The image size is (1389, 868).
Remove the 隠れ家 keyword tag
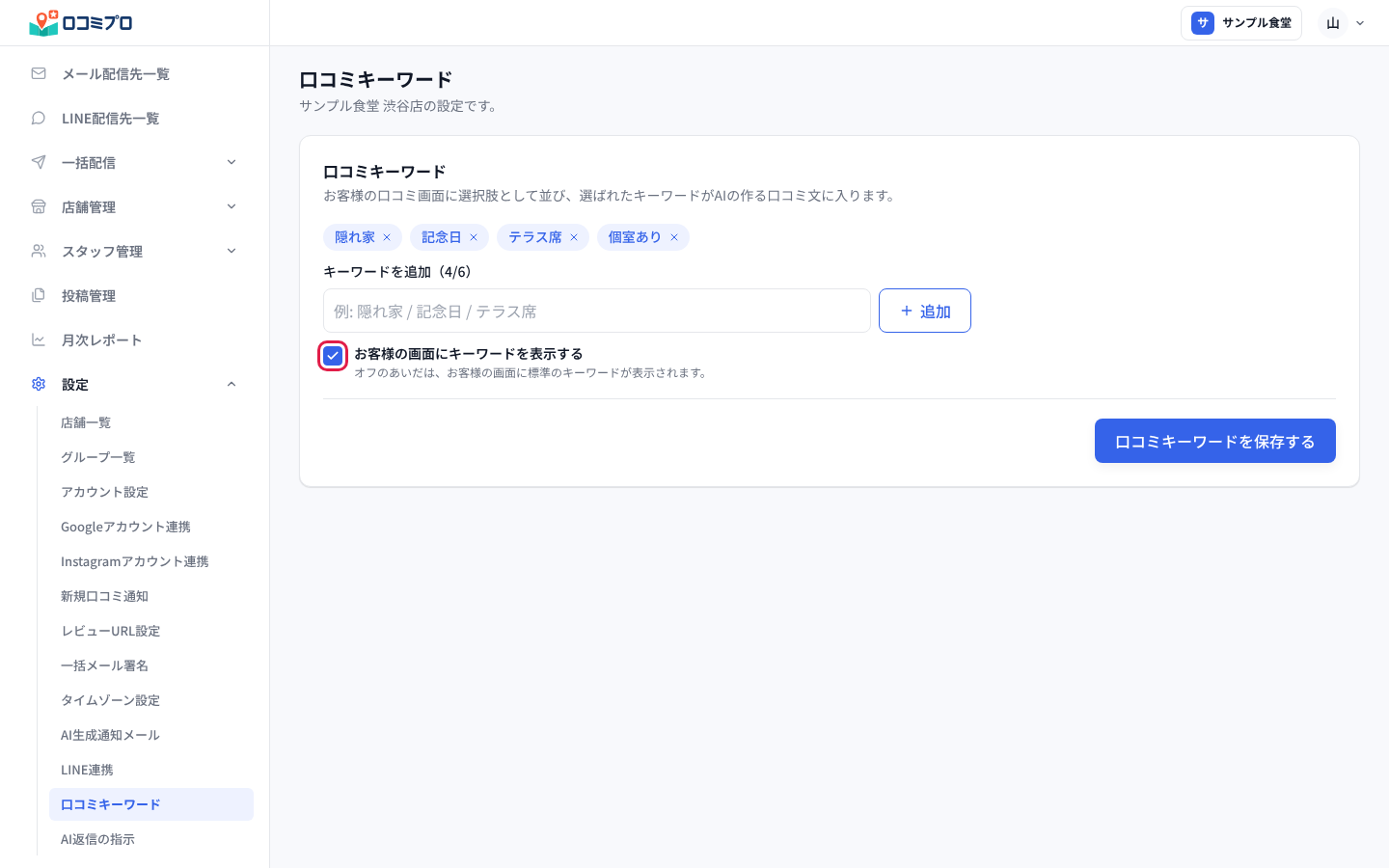pos(387,237)
